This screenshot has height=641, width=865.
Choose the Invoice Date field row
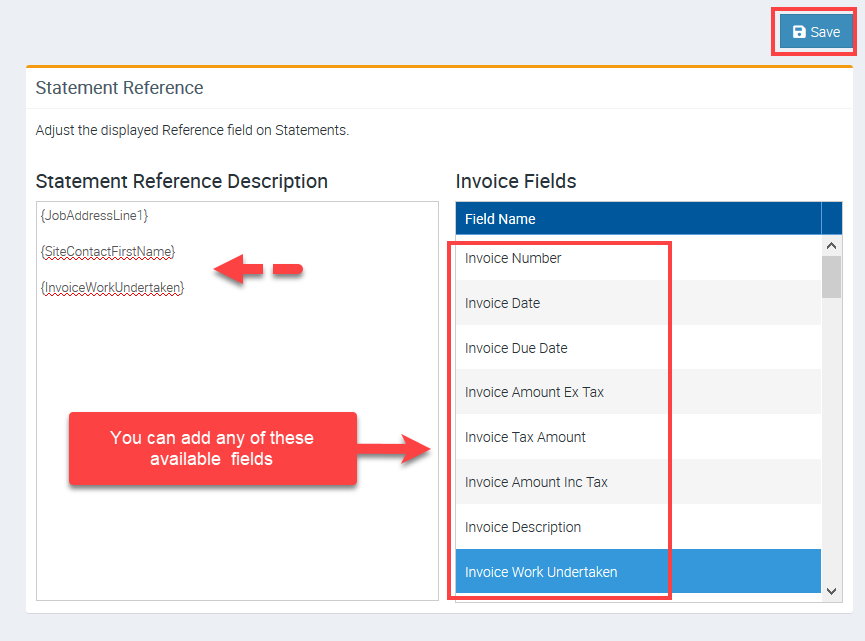(x=502, y=303)
